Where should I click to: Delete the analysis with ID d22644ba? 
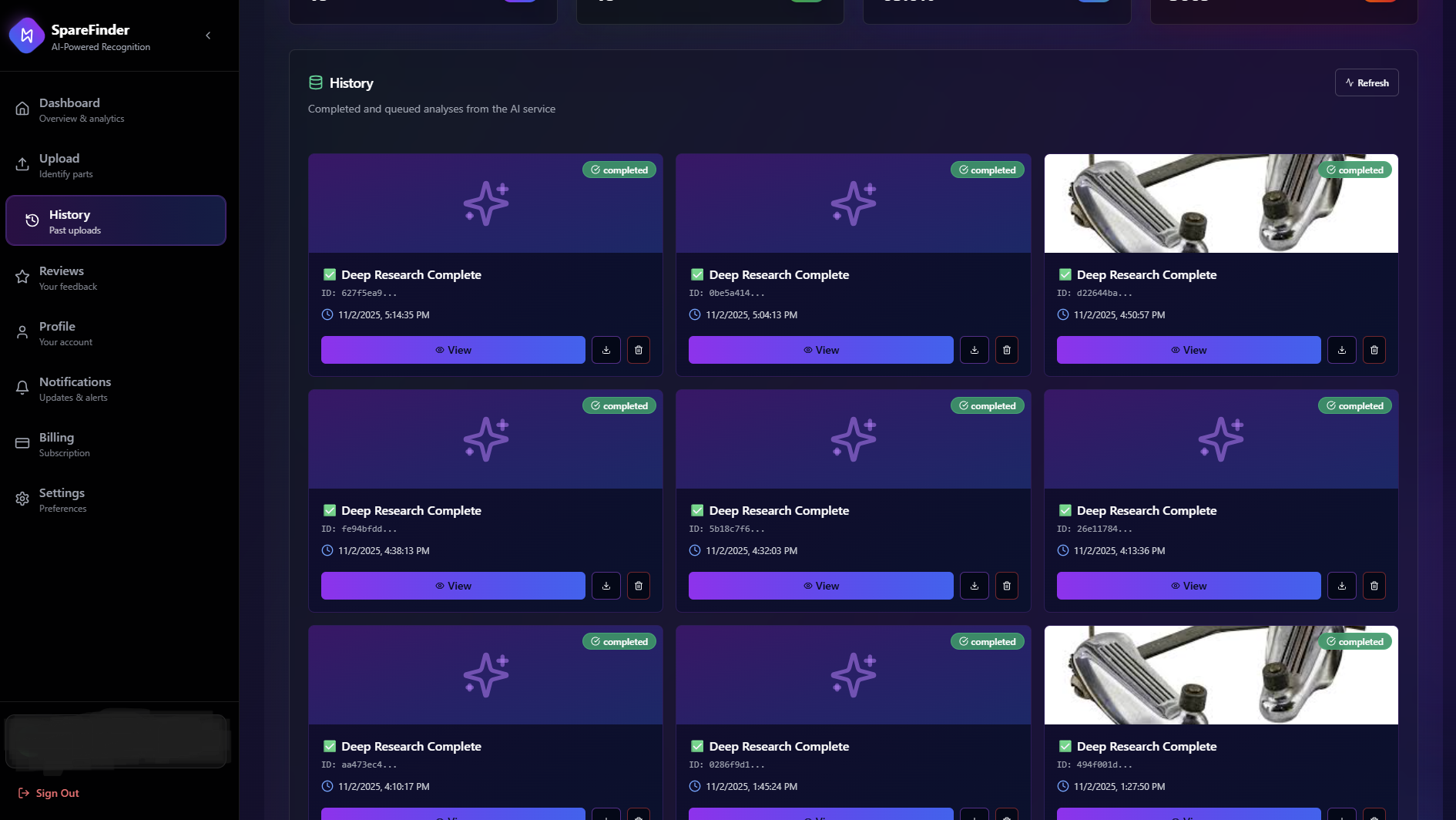click(x=1374, y=349)
